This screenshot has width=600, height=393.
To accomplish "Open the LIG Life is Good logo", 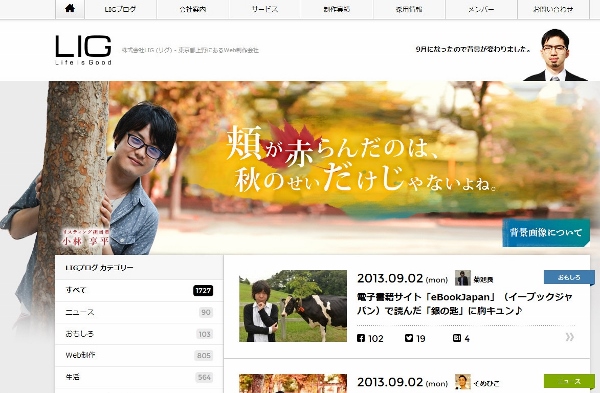I will coord(83,50).
